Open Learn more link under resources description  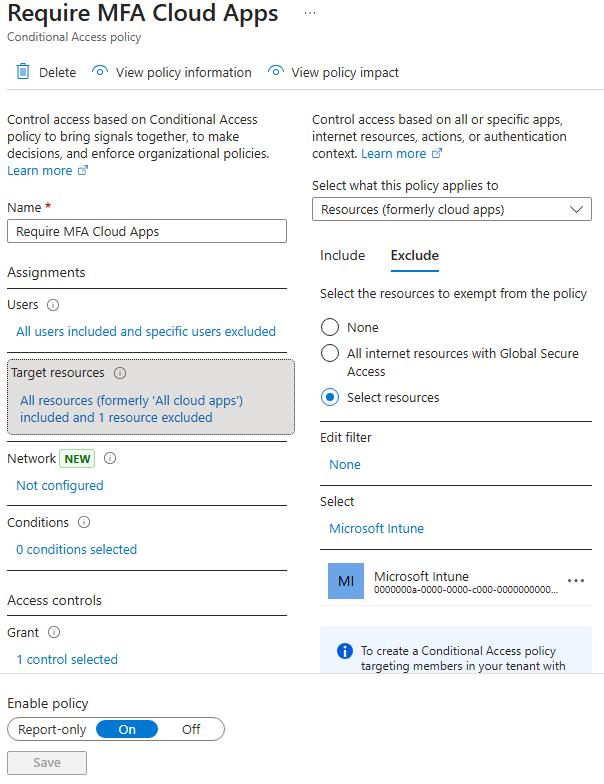(394, 154)
